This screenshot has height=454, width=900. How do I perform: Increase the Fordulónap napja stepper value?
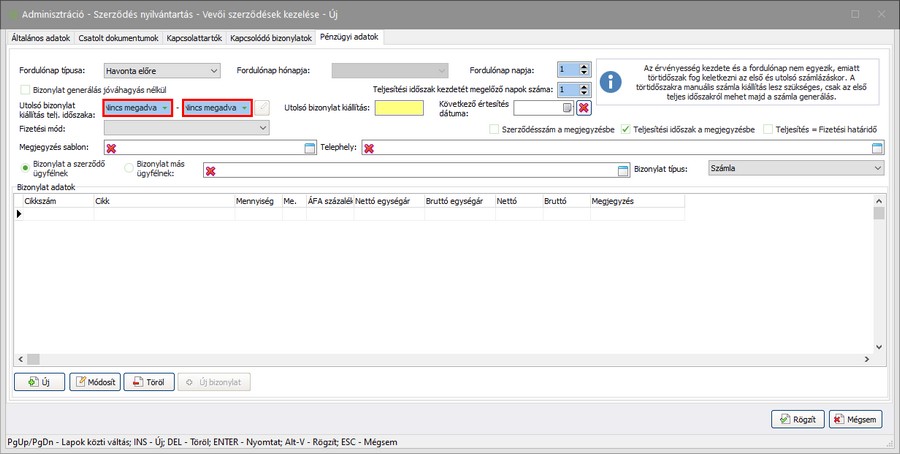point(584,67)
